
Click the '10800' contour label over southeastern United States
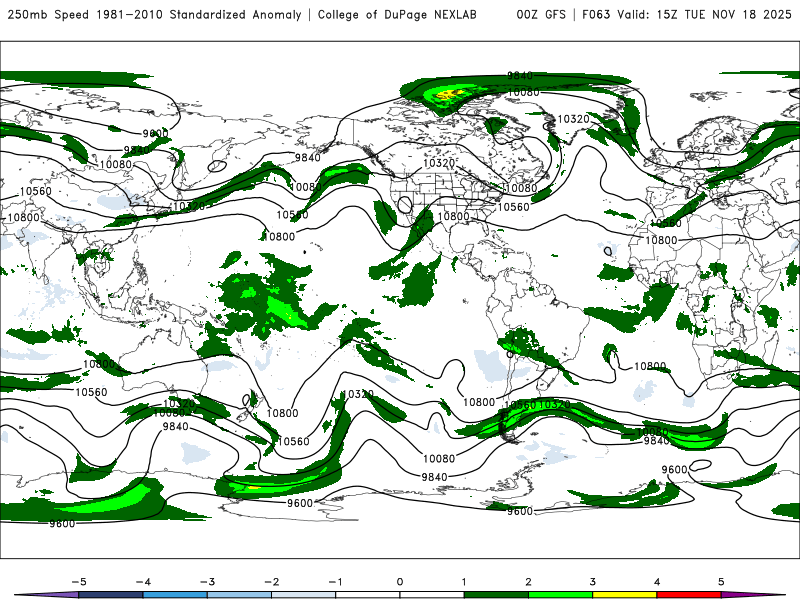point(454,216)
